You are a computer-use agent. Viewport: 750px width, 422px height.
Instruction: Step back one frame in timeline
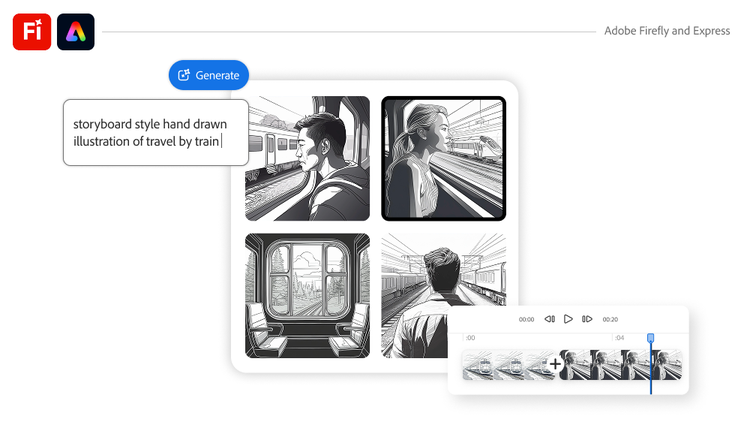(549, 319)
